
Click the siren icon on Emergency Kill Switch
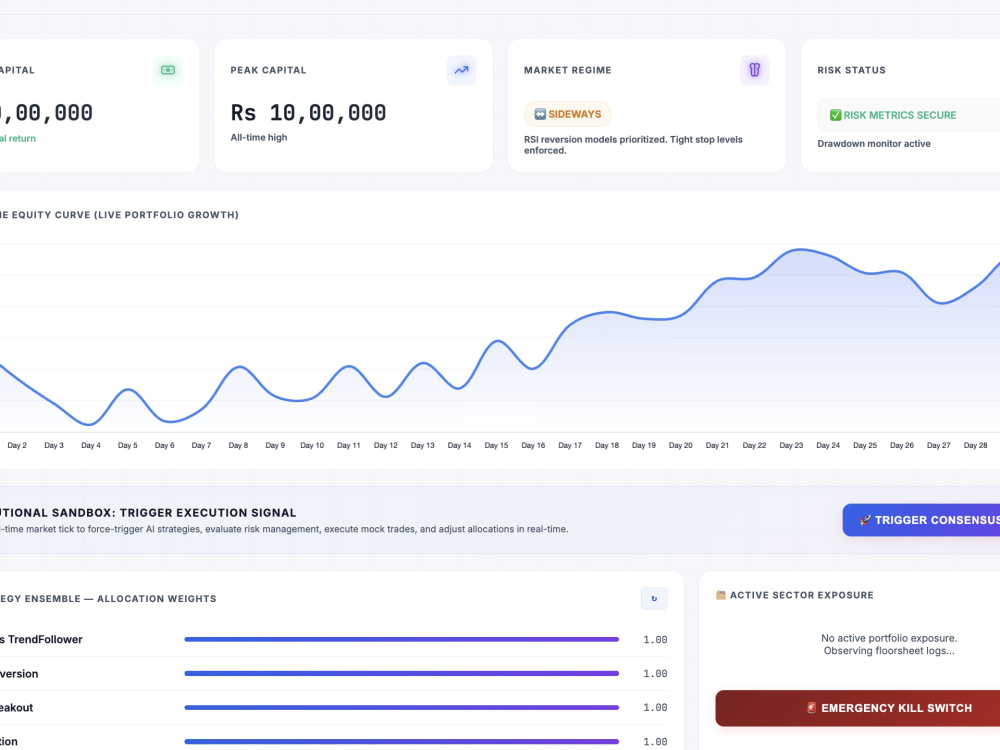pyautogui.click(x=811, y=707)
